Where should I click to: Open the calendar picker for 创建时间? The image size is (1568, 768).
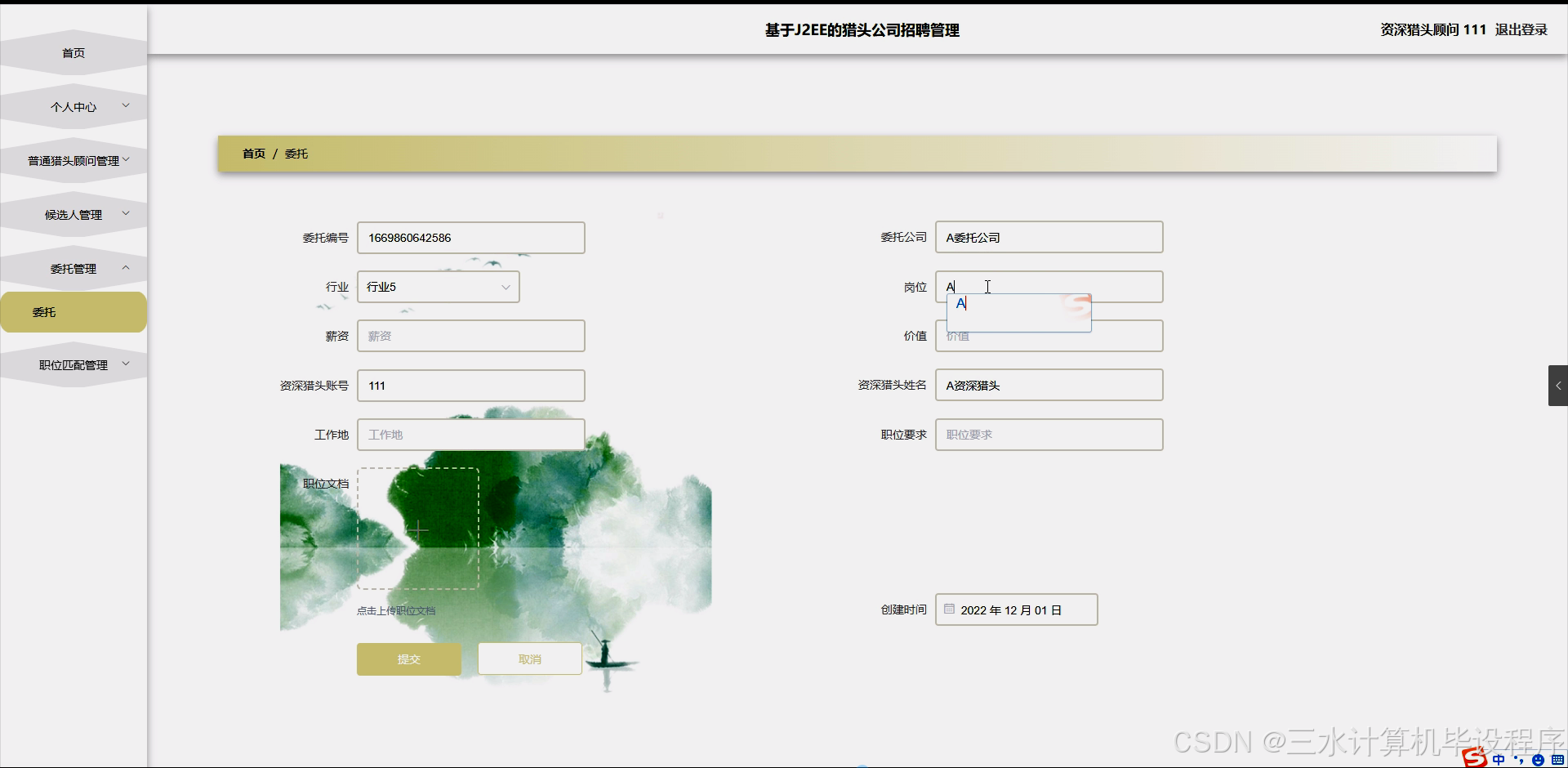click(x=948, y=609)
